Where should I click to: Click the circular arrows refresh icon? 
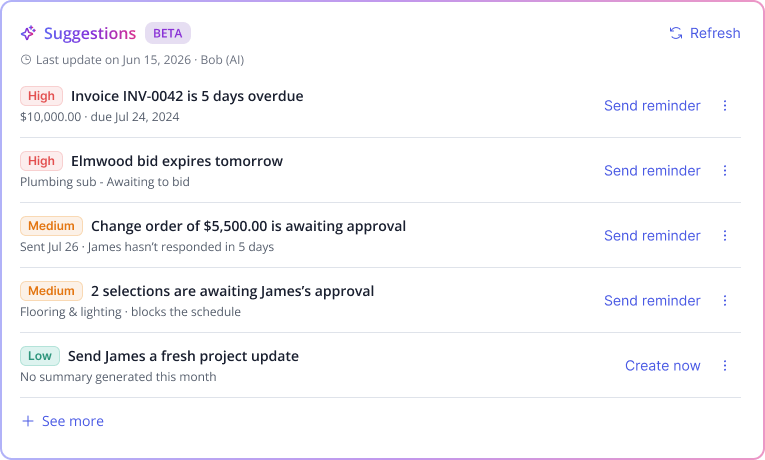(x=676, y=33)
